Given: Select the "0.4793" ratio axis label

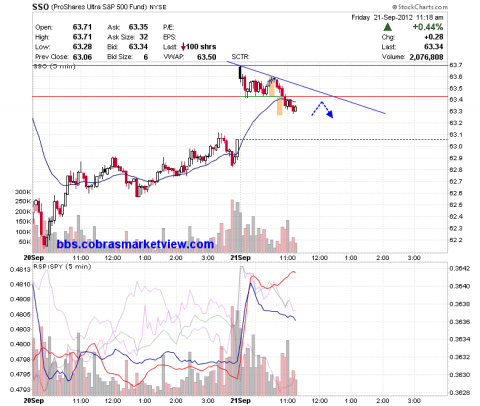Looking at the screenshot, I should pyautogui.click(x=19, y=389).
